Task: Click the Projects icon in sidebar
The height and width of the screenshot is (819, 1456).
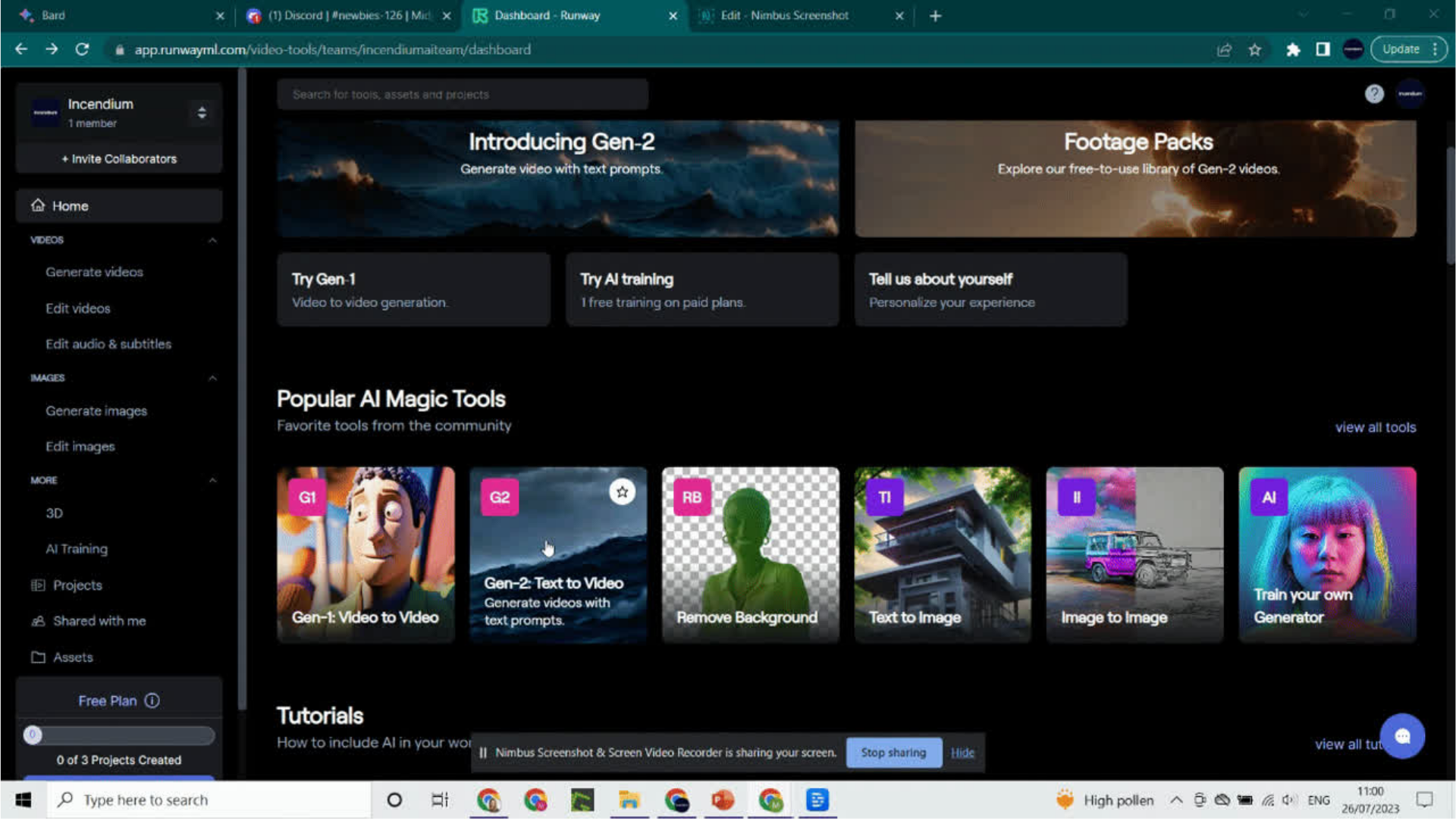Action: coord(38,585)
